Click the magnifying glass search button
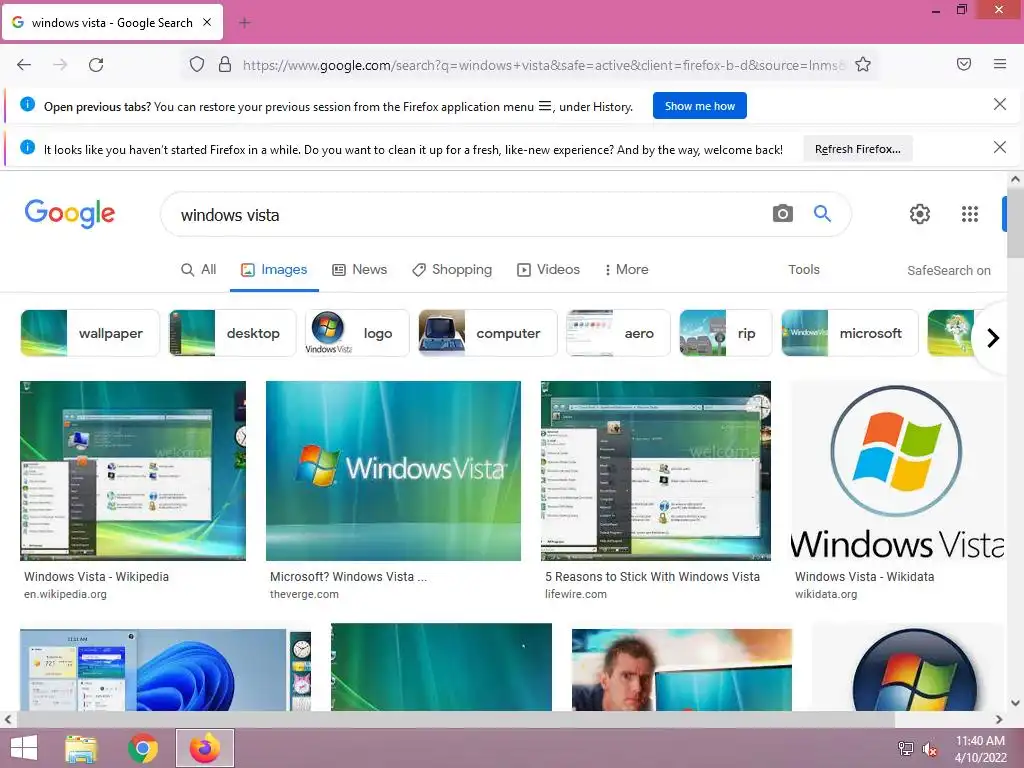 pyautogui.click(x=822, y=214)
